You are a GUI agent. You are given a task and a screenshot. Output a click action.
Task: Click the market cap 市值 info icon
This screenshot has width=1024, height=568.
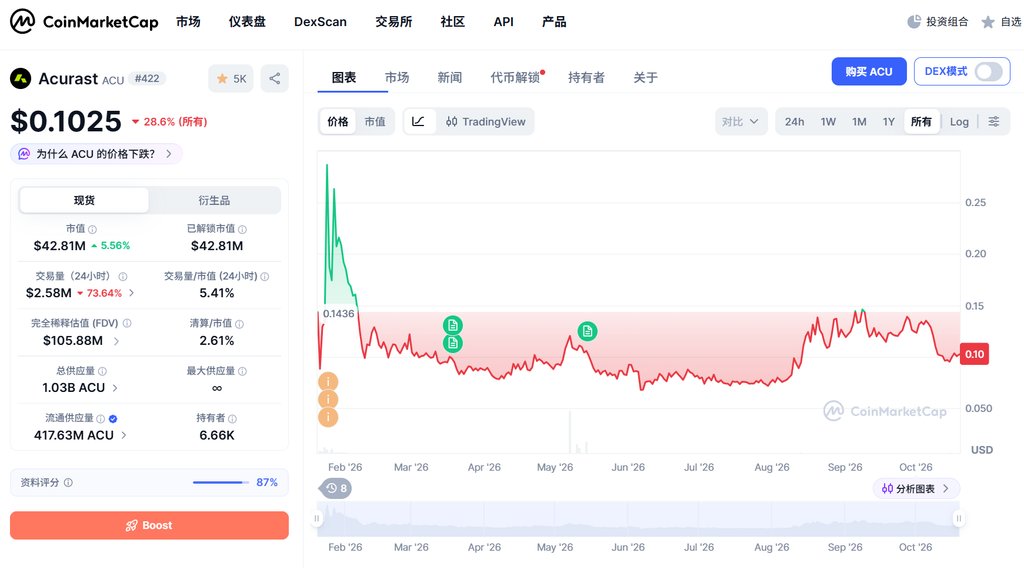tap(93, 229)
